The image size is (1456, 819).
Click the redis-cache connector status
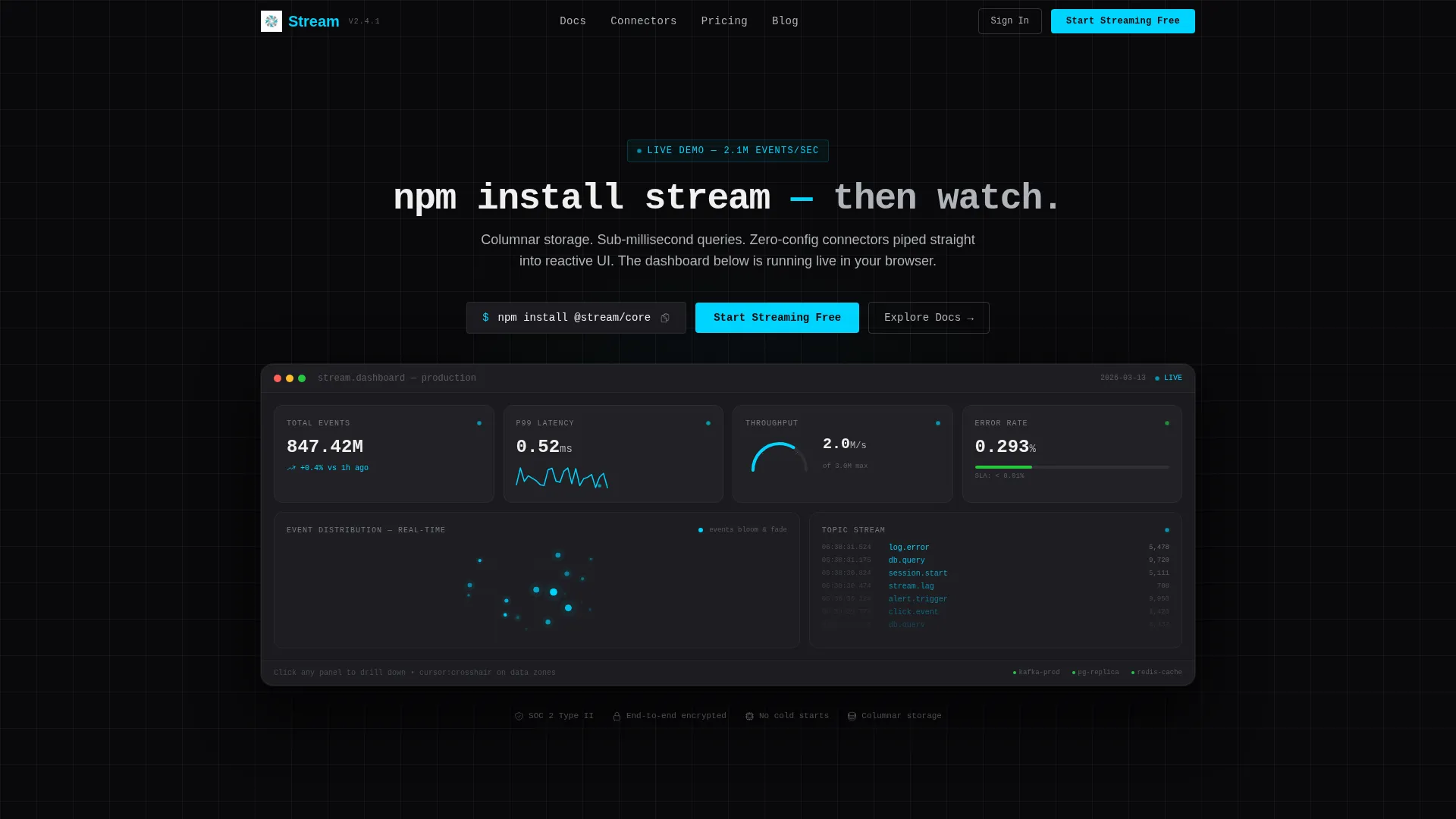(1156, 673)
